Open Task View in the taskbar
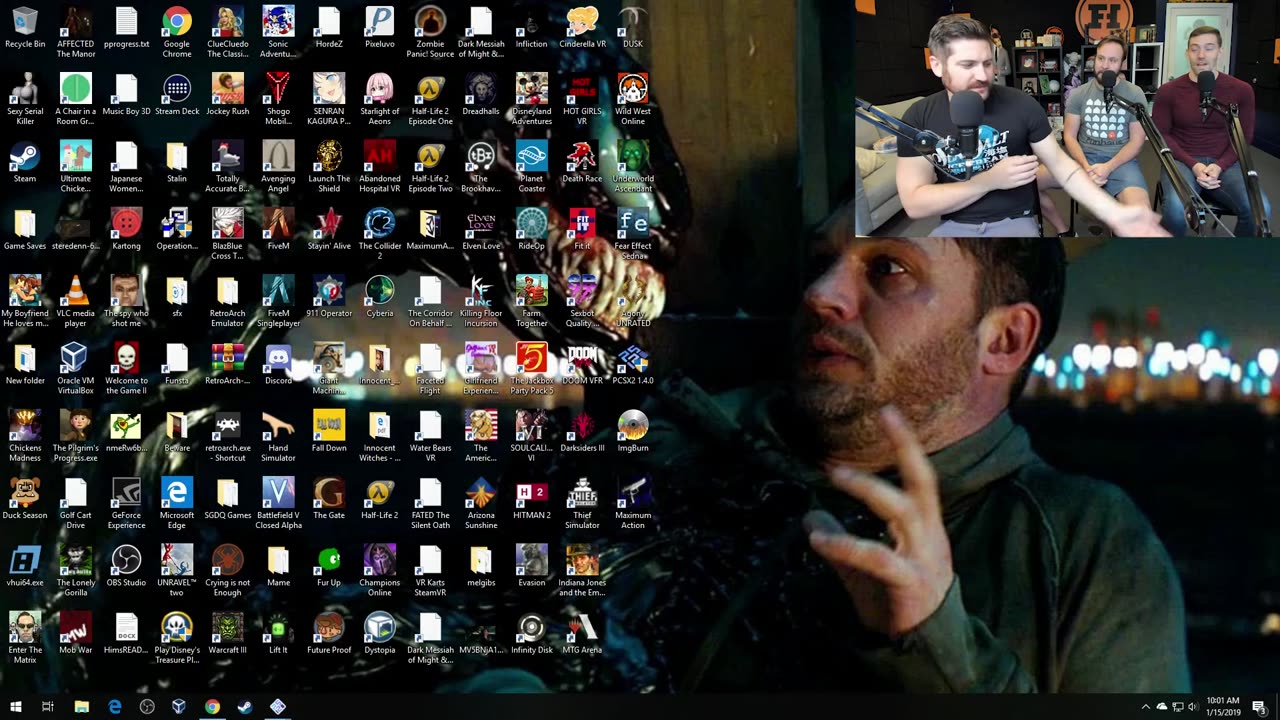The width and height of the screenshot is (1280, 720). click(x=47, y=707)
